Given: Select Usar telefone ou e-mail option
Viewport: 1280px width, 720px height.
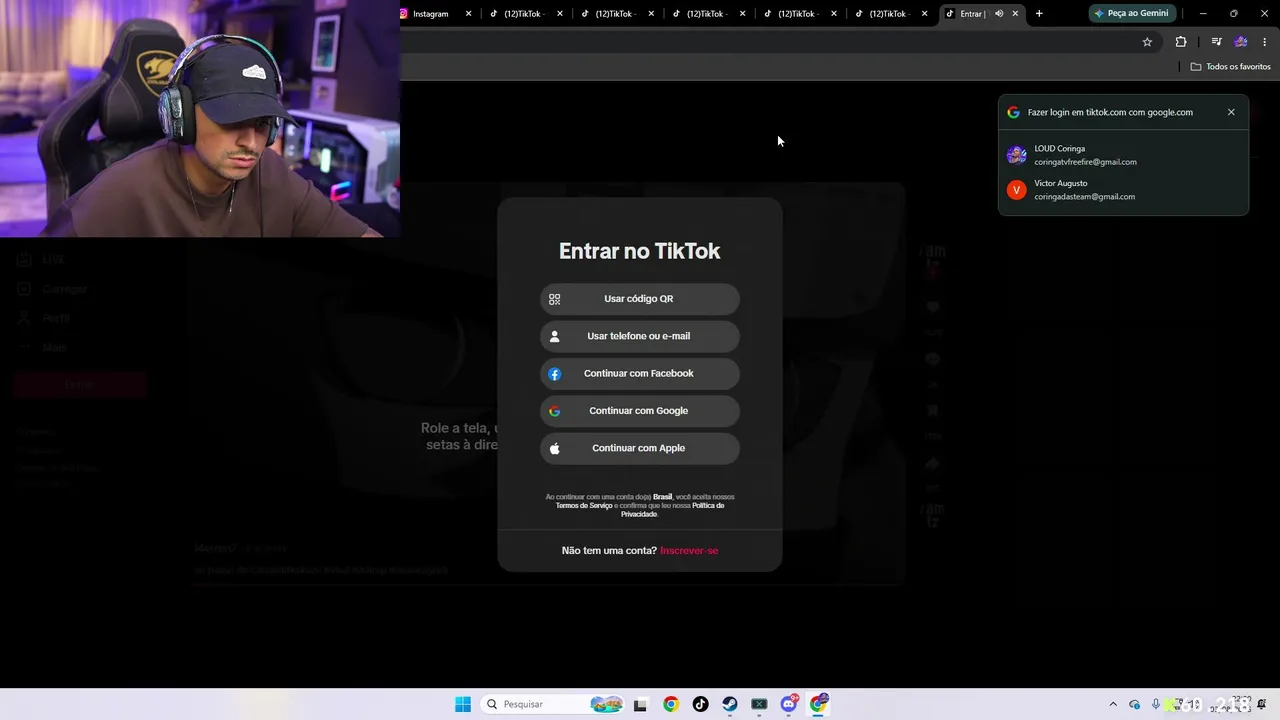Looking at the screenshot, I should pos(640,336).
